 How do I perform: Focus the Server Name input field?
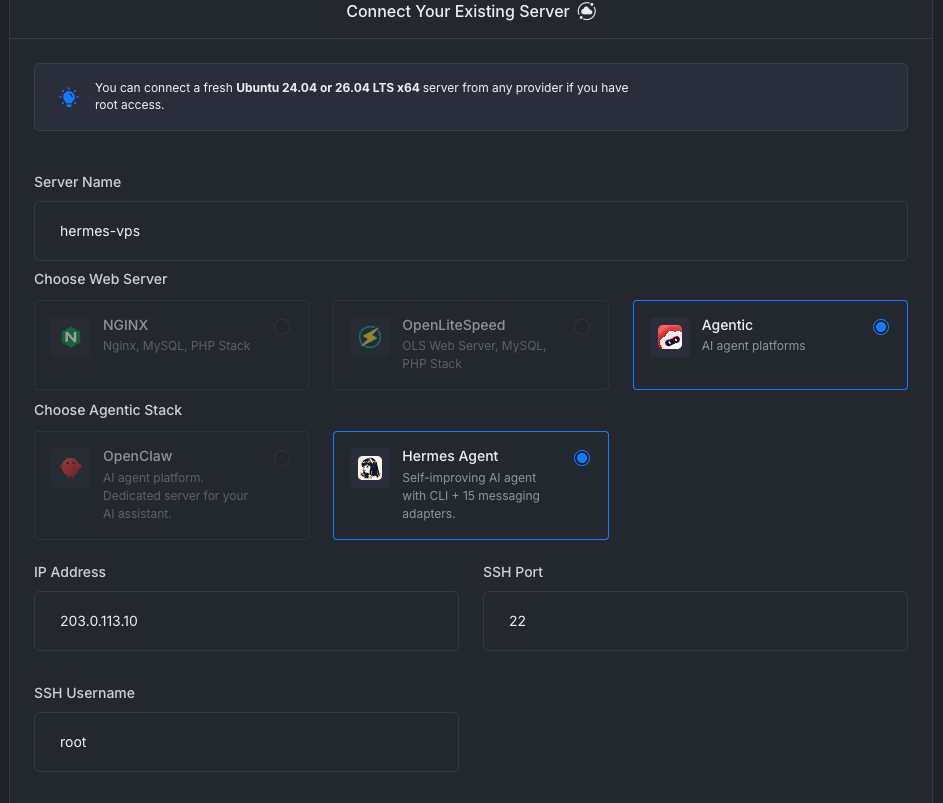pyautogui.click(x=470, y=231)
